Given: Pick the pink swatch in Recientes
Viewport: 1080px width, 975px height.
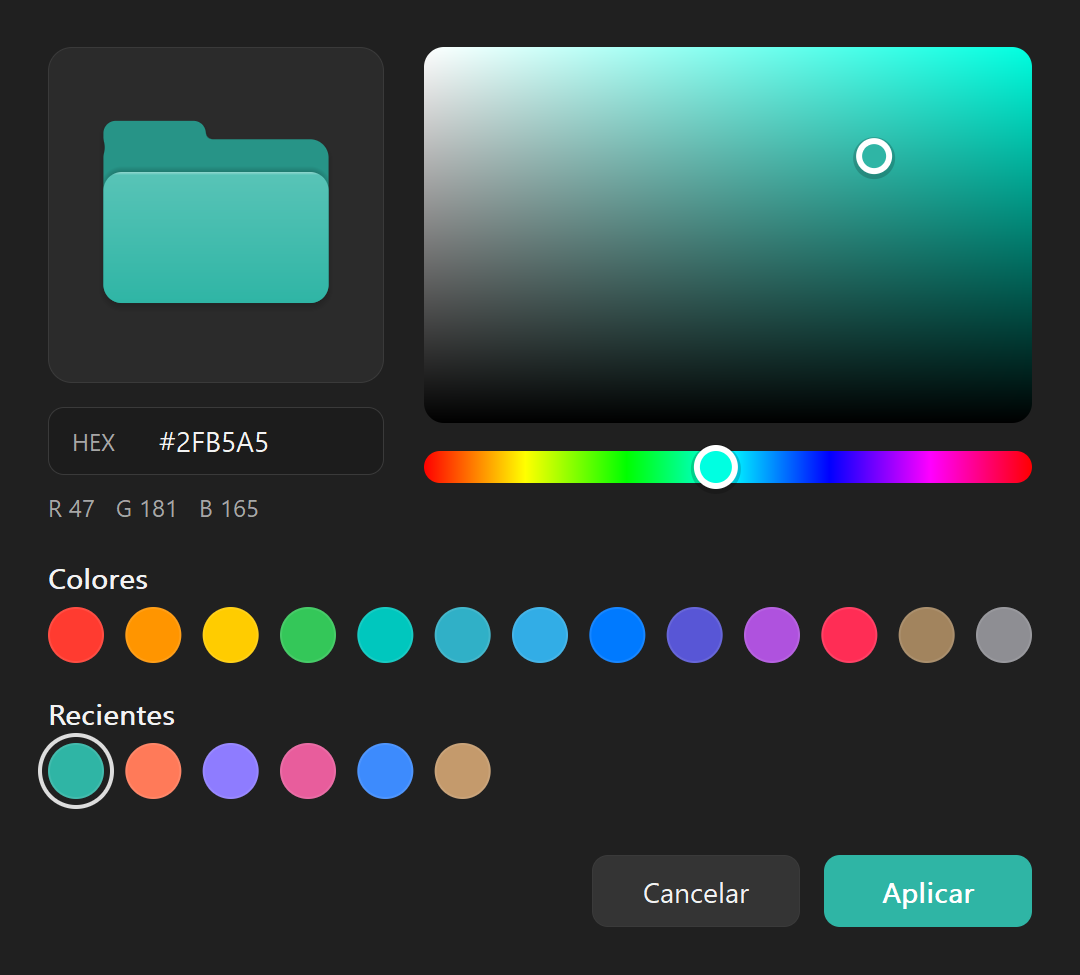Looking at the screenshot, I should [x=308, y=771].
